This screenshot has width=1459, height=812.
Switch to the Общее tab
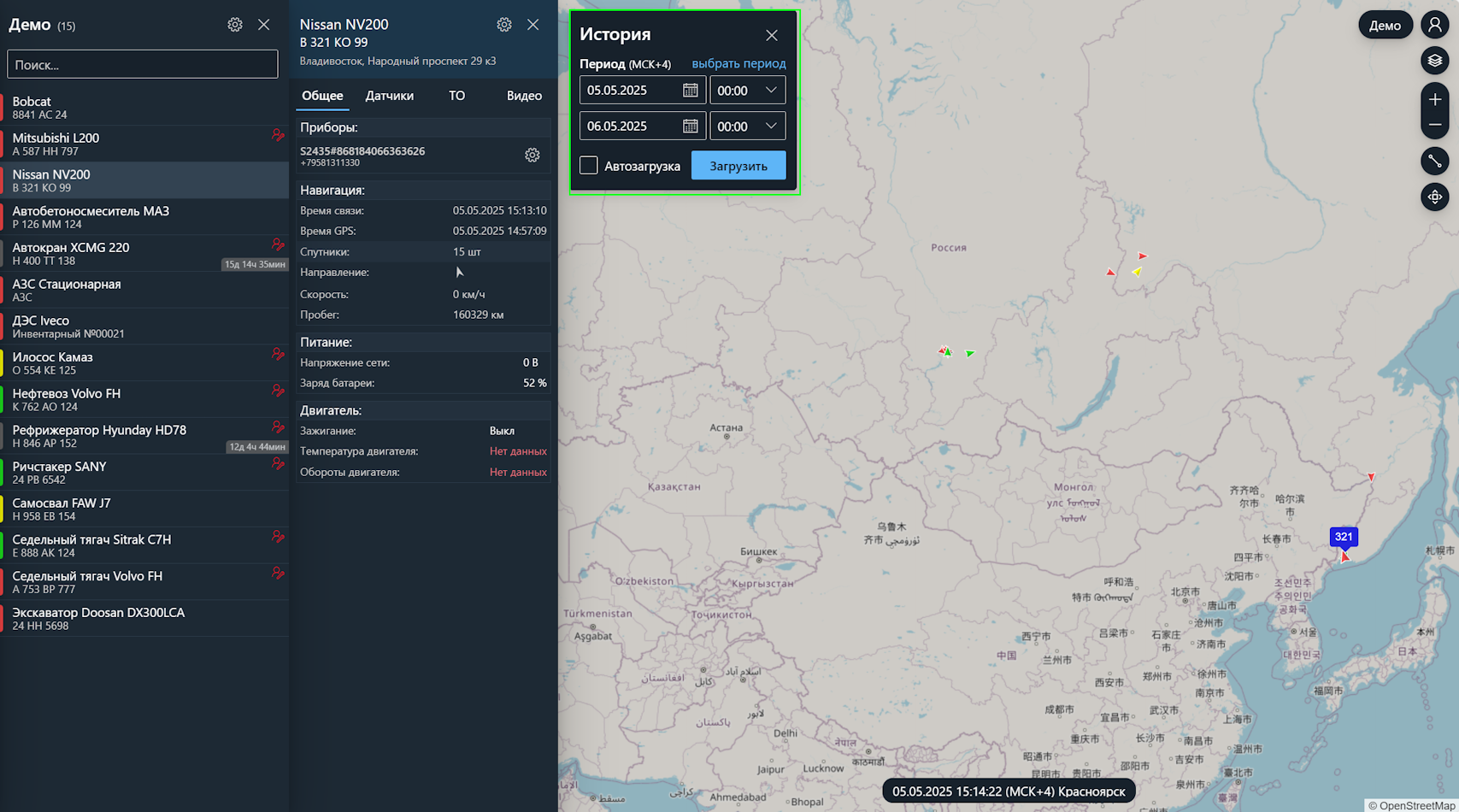tap(322, 96)
